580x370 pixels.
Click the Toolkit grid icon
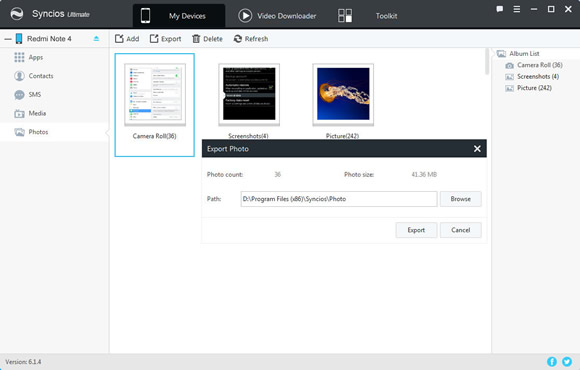(345, 16)
